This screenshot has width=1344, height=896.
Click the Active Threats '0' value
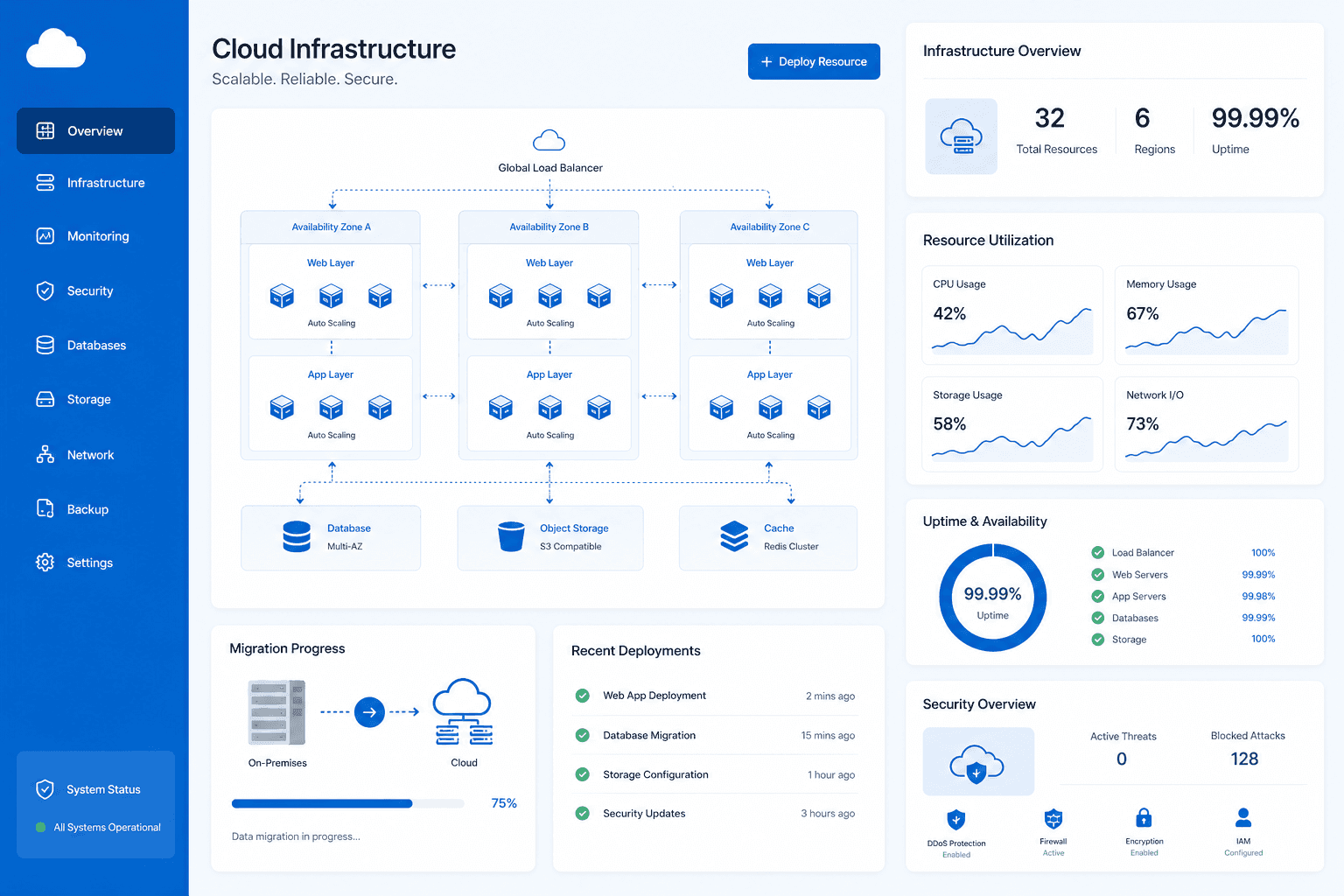tap(1122, 759)
